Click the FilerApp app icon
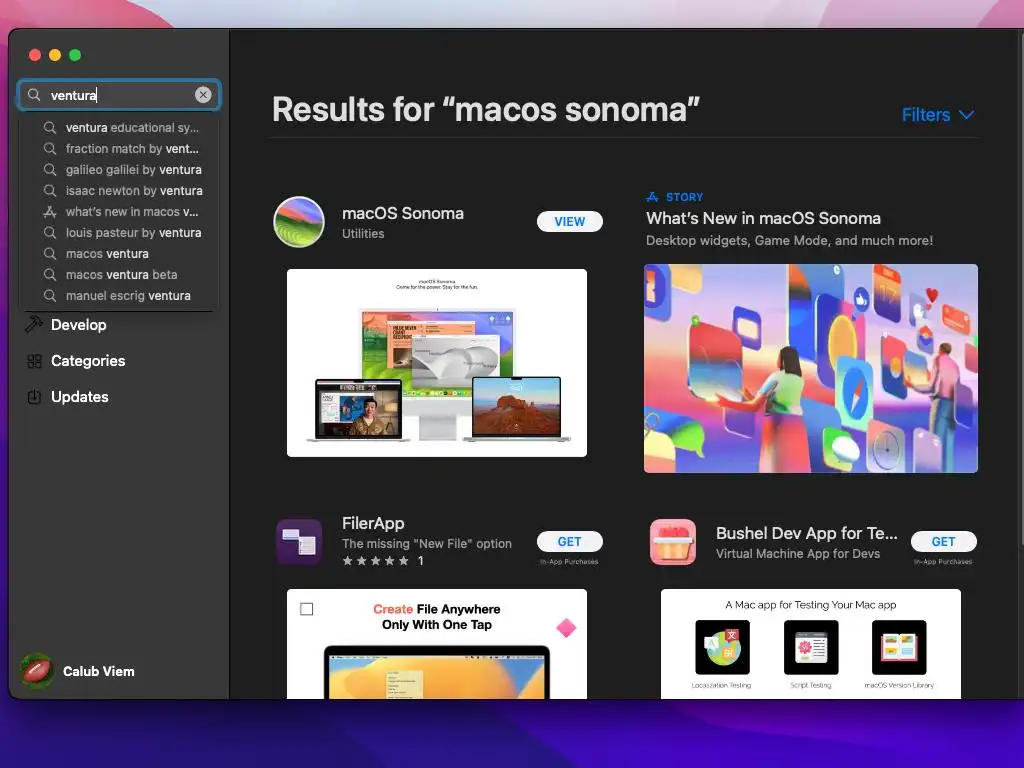Viewport: 1024px width, 768px height. pos(299,541)
